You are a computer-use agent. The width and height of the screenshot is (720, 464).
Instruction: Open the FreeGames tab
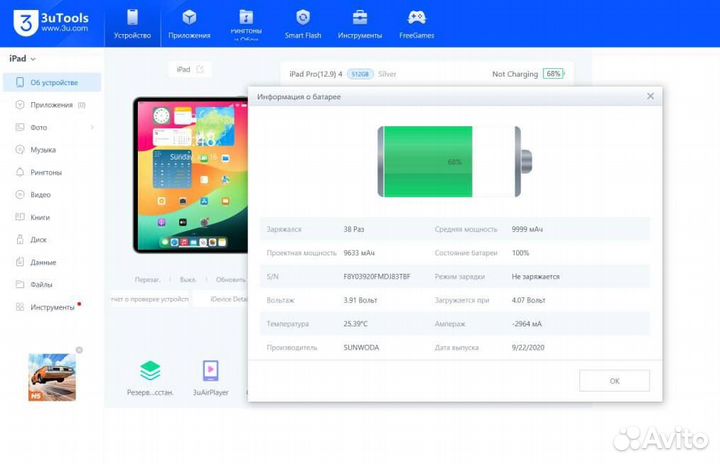(416, 24)
